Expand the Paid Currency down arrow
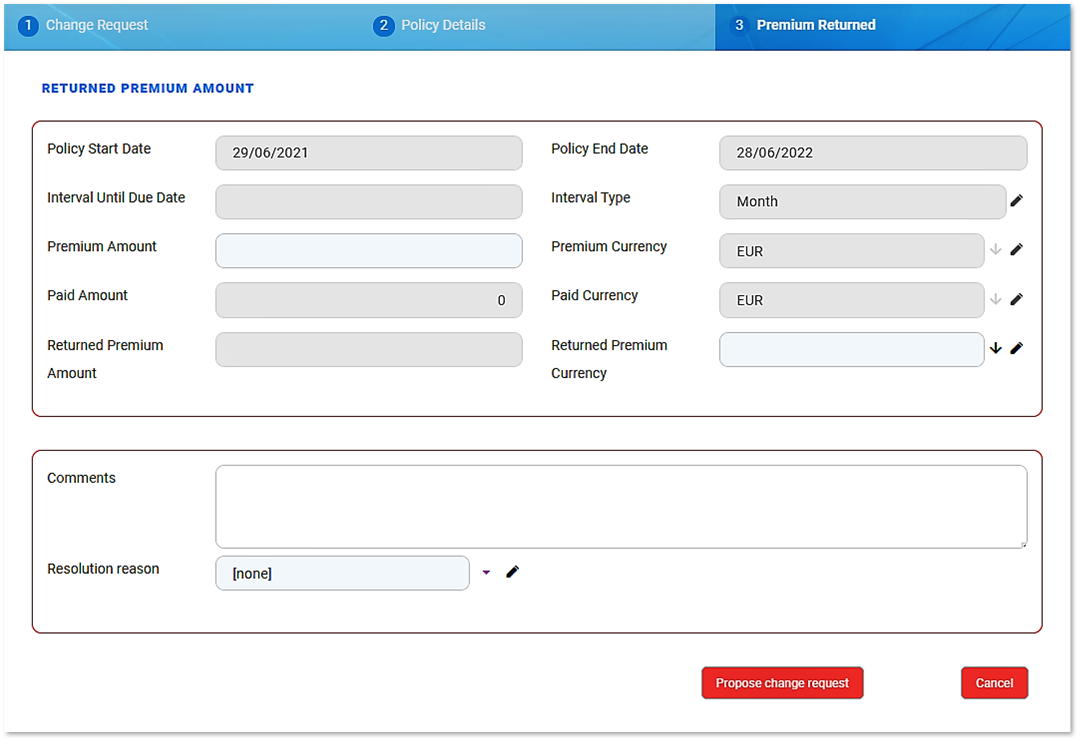This screenshot has height=743, width=1082. point(995,299)
